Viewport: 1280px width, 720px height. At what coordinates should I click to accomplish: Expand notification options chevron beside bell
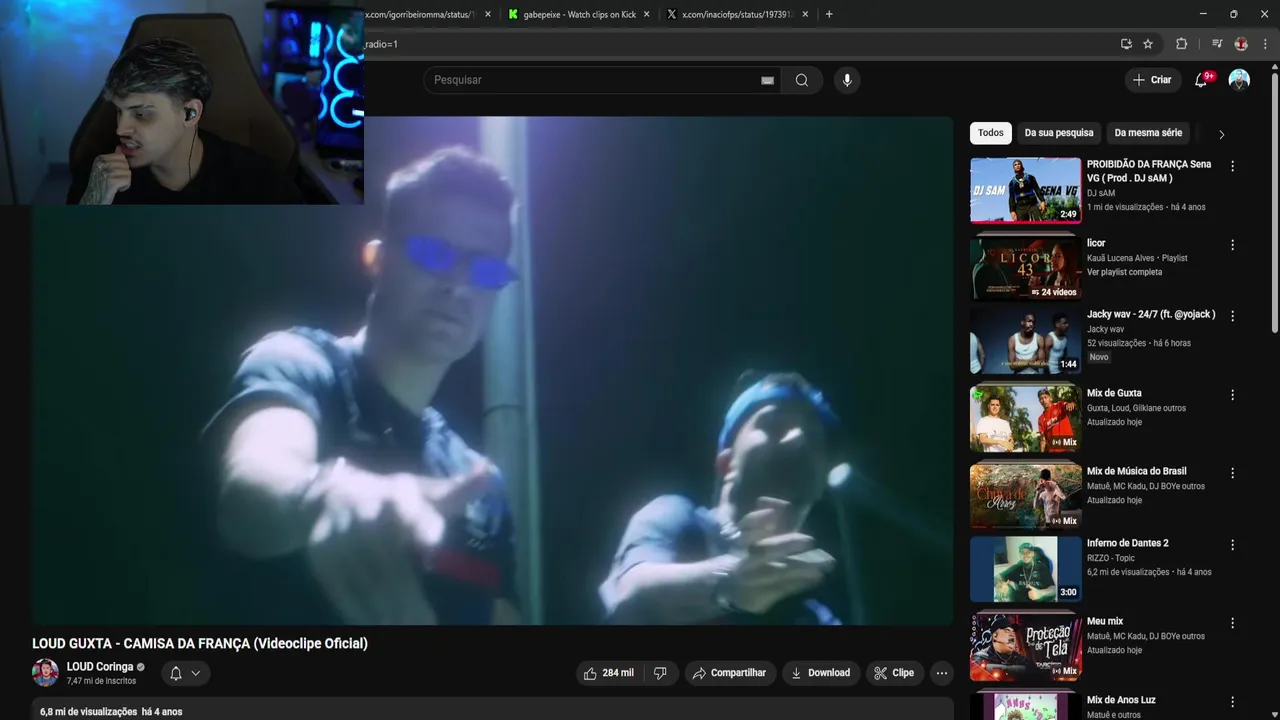(x=196, y=673)
